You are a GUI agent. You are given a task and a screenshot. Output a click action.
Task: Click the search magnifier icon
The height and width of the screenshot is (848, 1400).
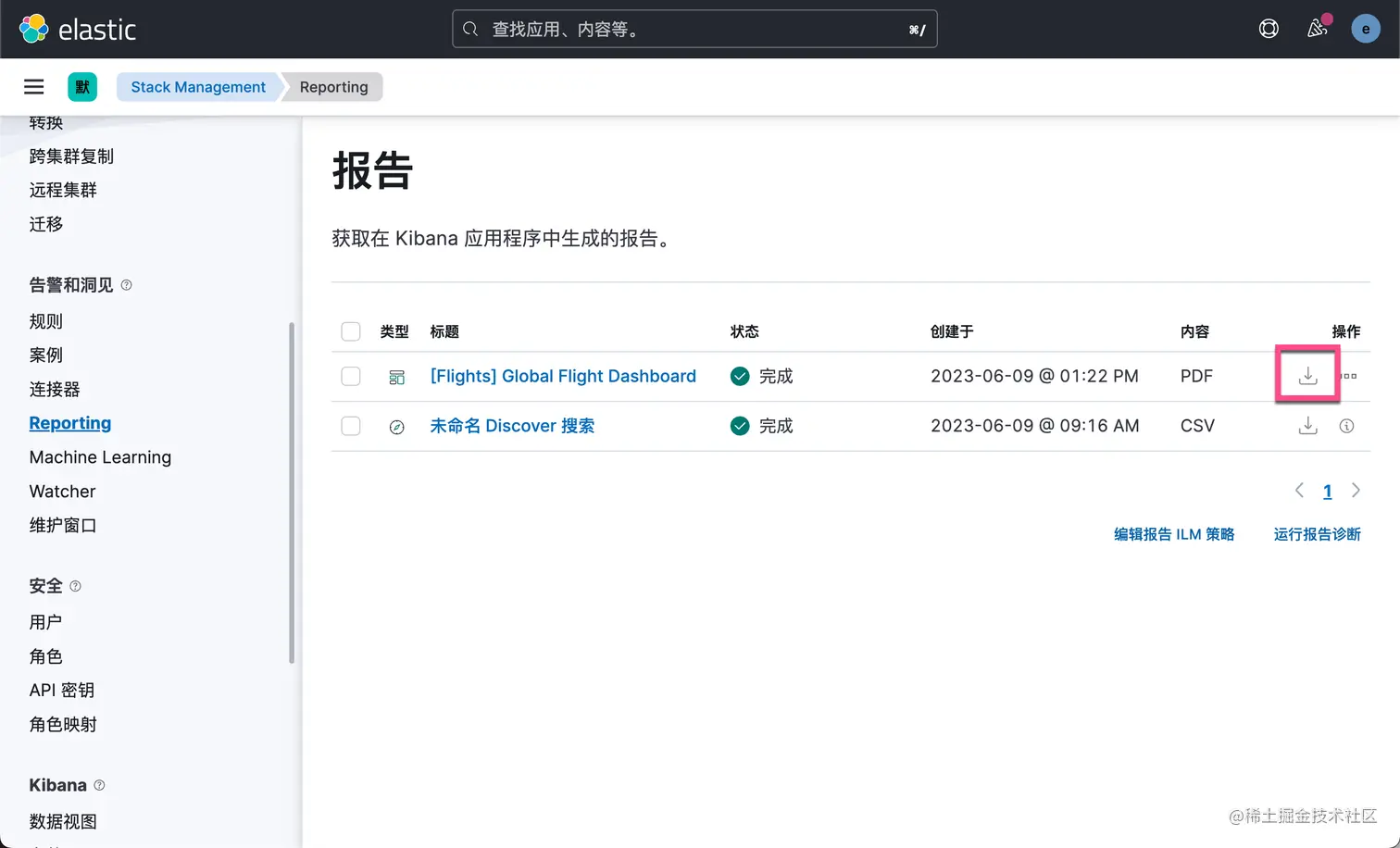tap(470, 29)
